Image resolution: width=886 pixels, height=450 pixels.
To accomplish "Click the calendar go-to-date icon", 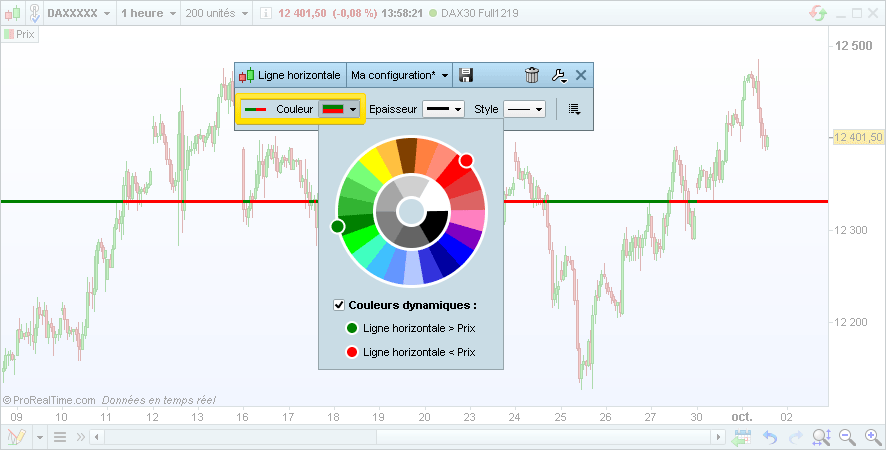I will (741, 437).
